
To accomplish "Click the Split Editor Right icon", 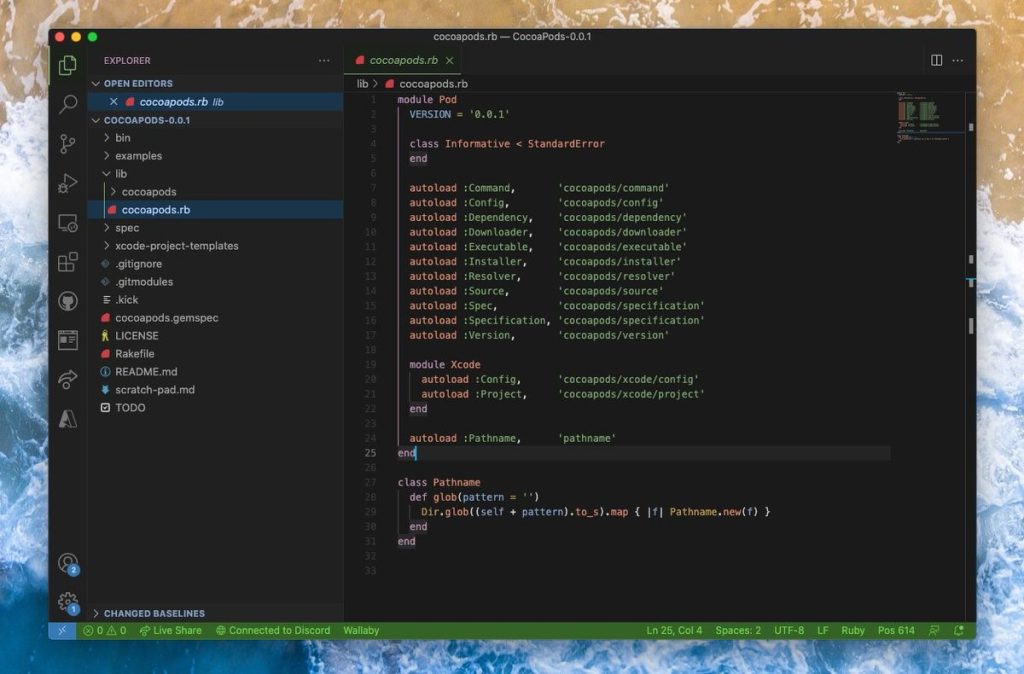I will point(936,60).
